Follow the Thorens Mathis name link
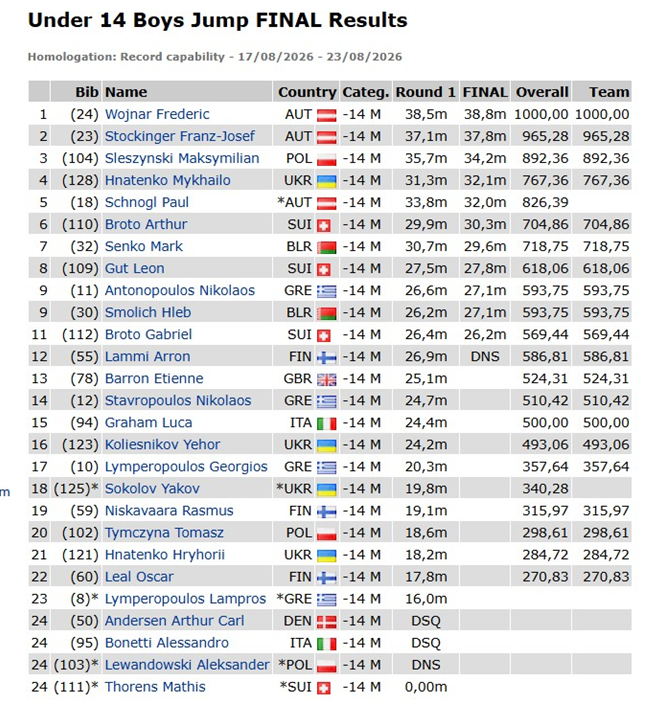Image resolution: width=659 pixels, height=715 pixels. point(155,686)
